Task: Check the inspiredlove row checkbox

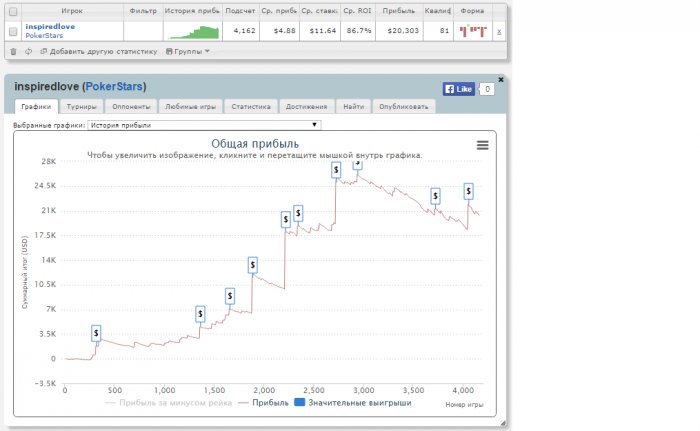Action: pyautogui.click(x=13, y=32)
